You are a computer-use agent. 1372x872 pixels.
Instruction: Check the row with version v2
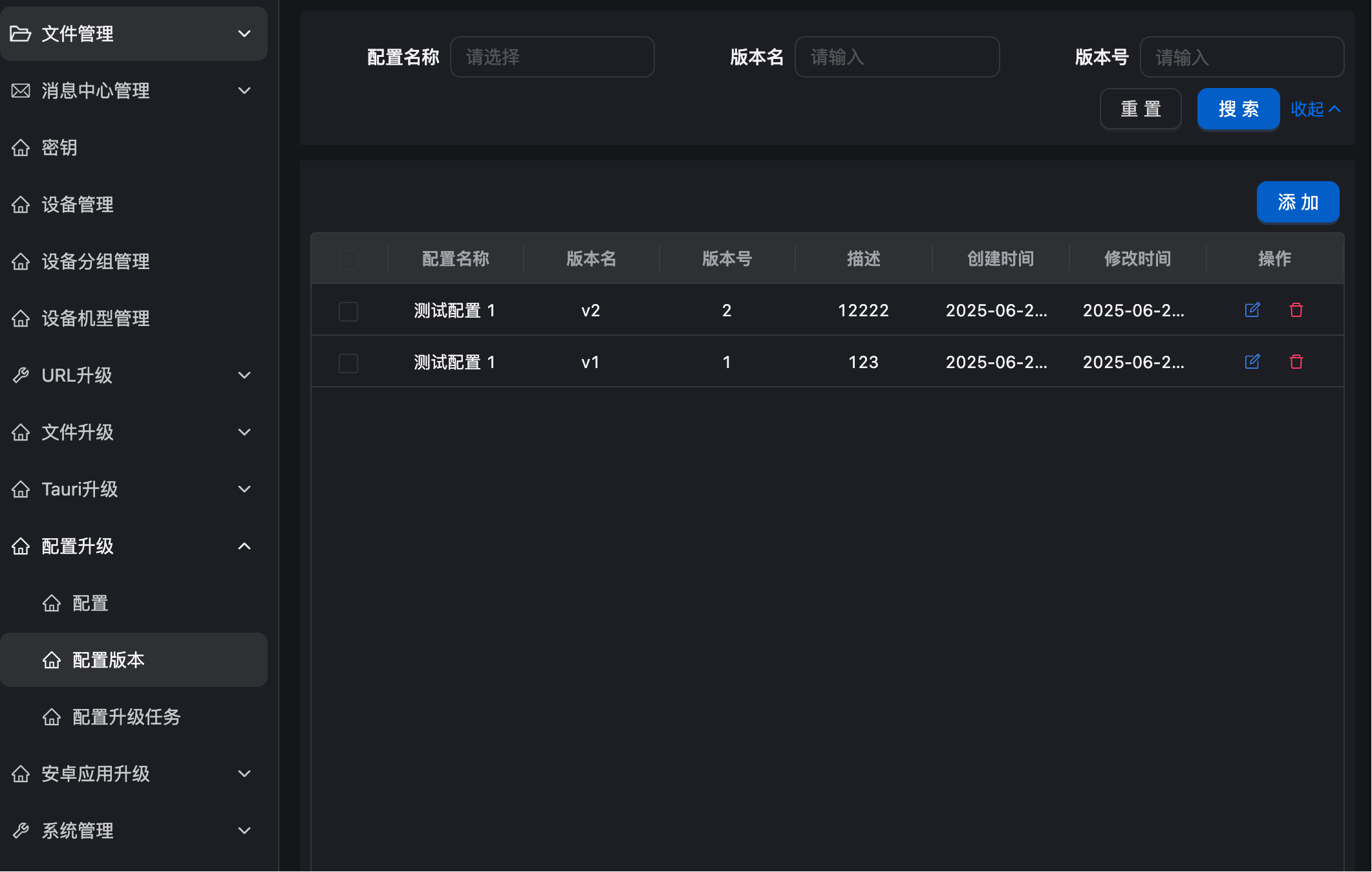348,311
